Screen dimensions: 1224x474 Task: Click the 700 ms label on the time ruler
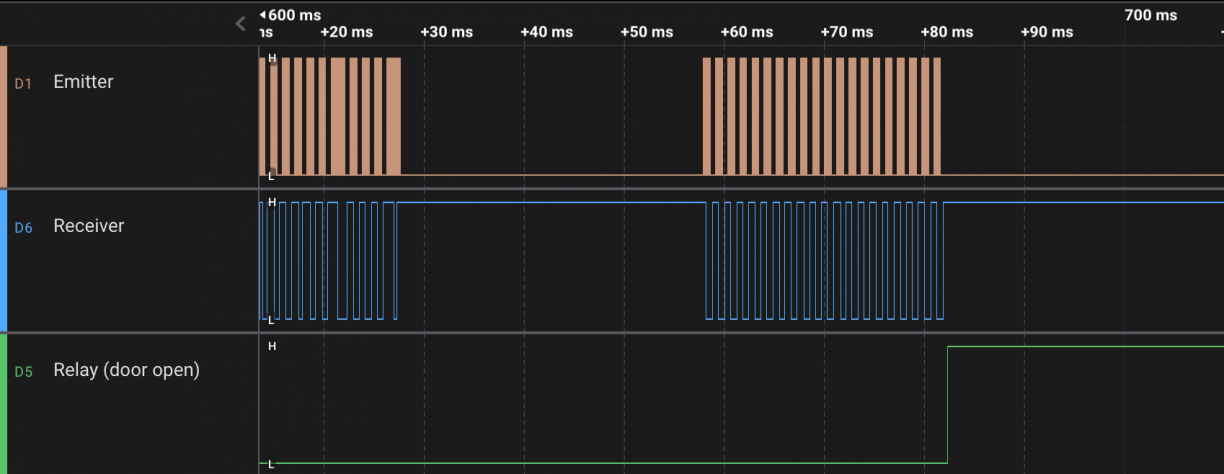pos(1150,15)
